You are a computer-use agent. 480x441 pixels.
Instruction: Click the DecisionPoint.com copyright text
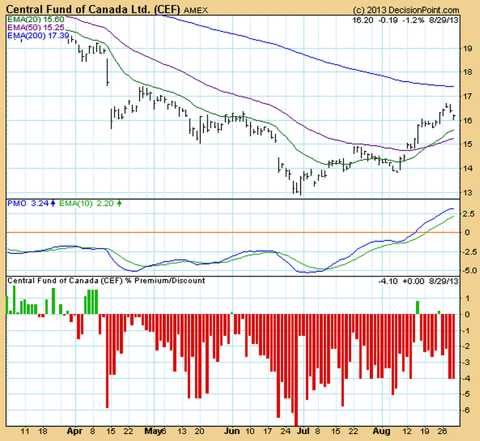[x=406, y=10]
